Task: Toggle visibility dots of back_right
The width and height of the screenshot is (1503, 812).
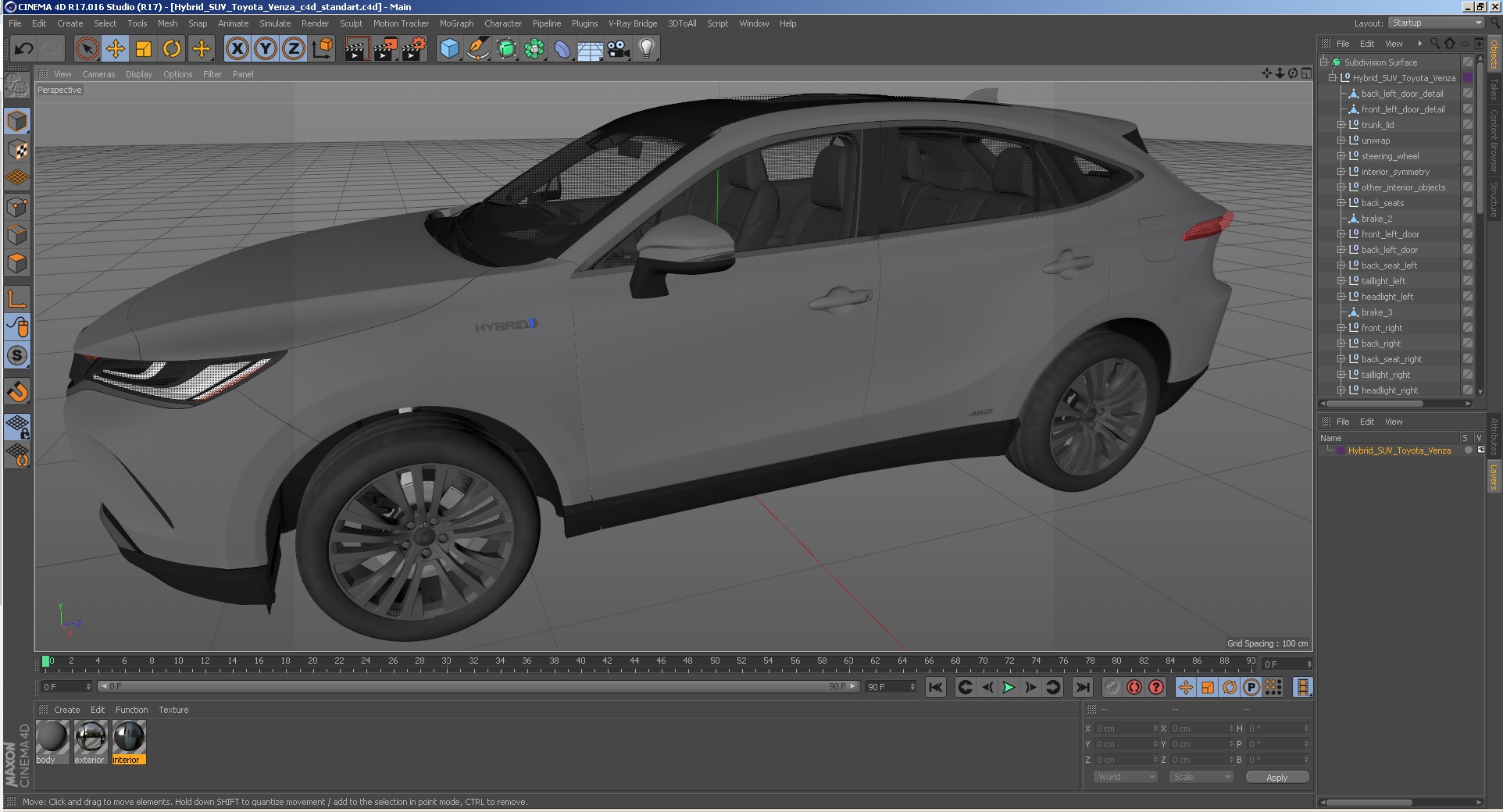Action: point(1467,344)
